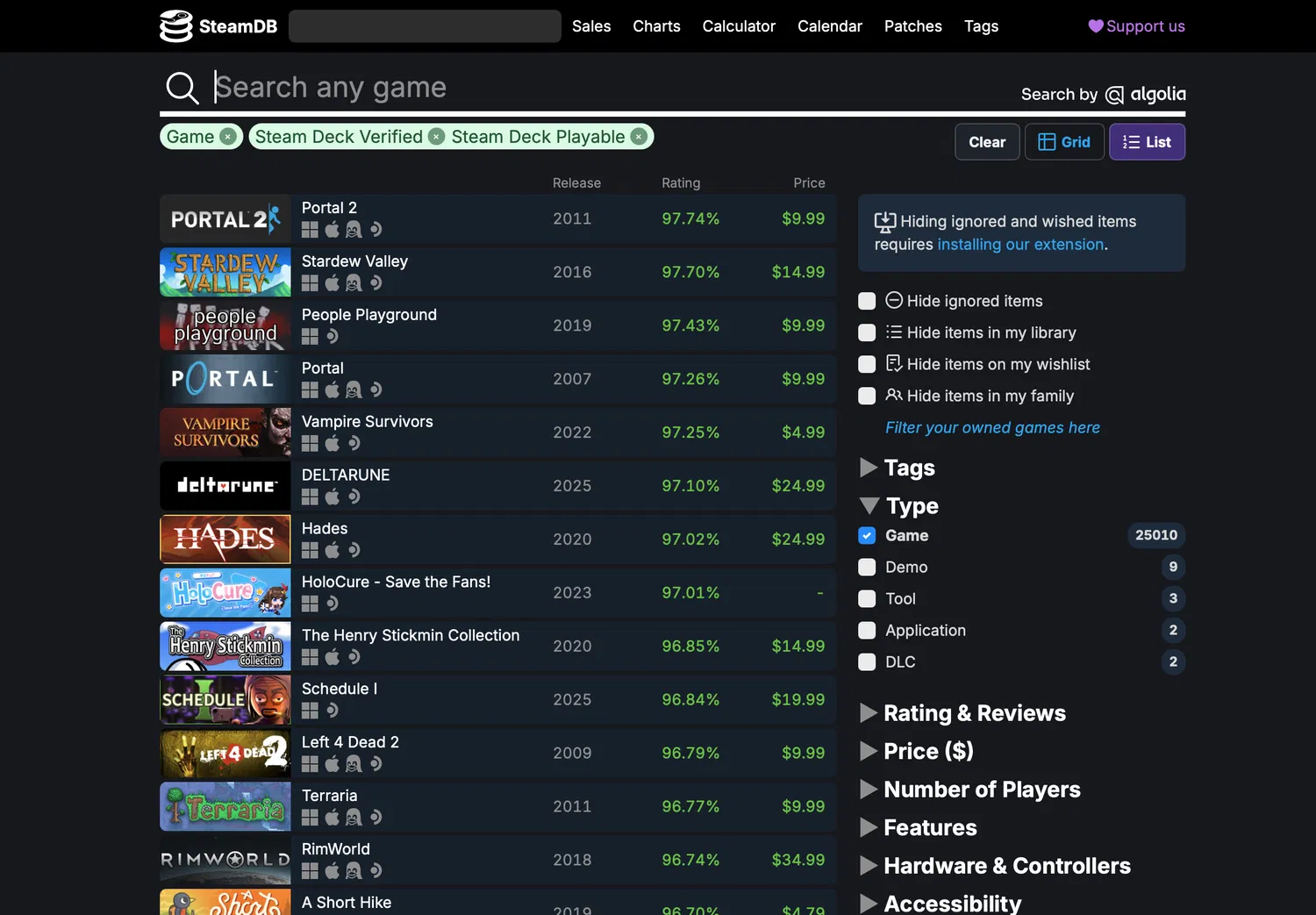Sort by the Release column header
The image size is (1316, 915).
576,183
